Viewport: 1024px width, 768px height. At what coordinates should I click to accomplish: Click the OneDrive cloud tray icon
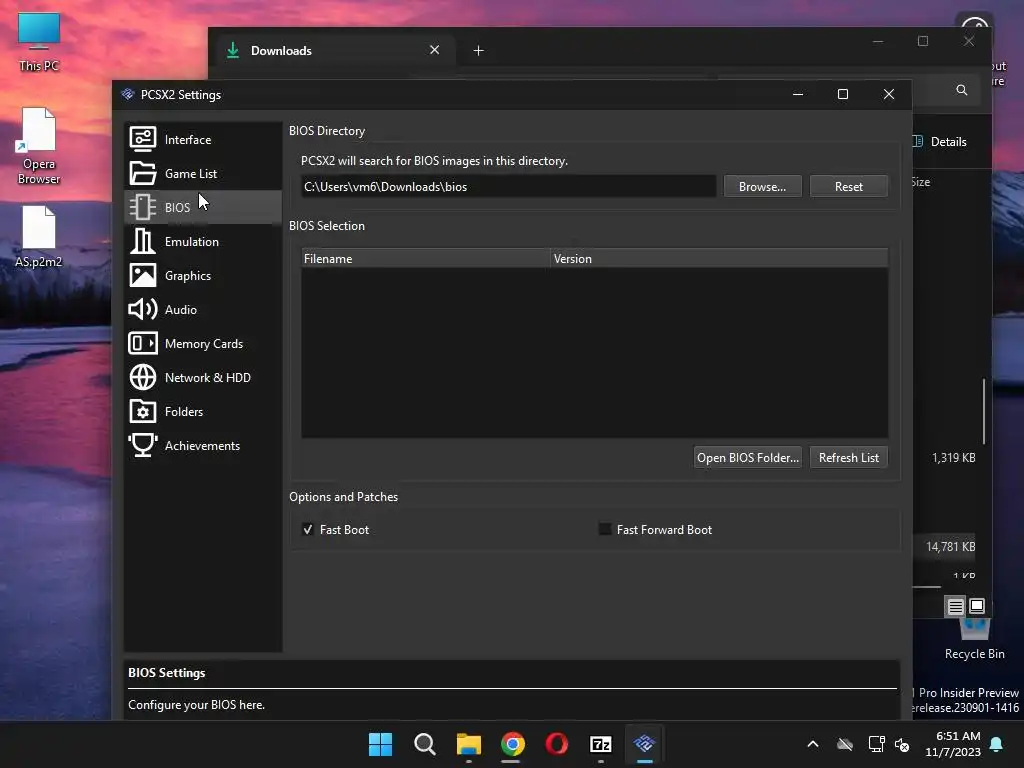tap(845, 744)
